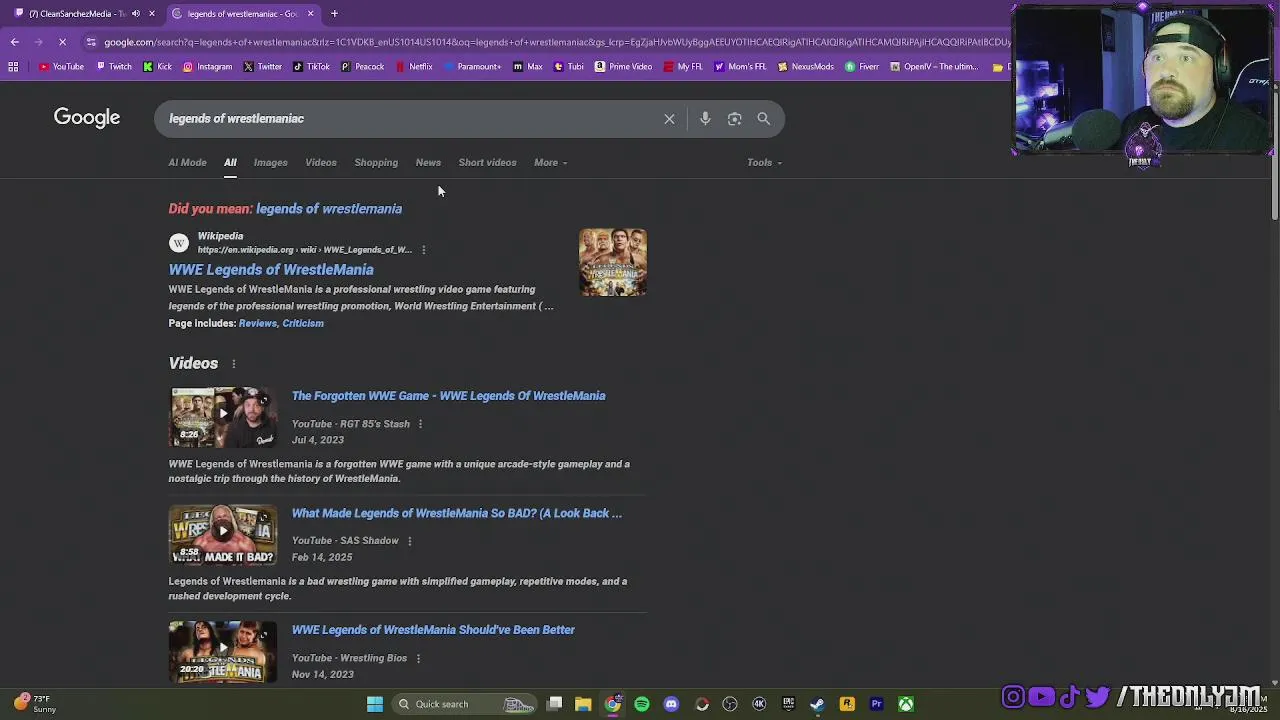Open the Prime Video bookmark
1280x720 pixels.
pyautogui.click(x=623, y=67)
